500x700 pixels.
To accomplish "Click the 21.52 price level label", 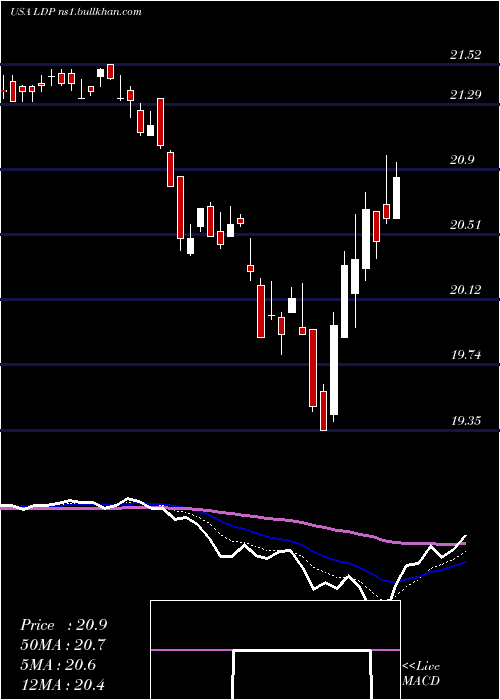I will point(466,55).
